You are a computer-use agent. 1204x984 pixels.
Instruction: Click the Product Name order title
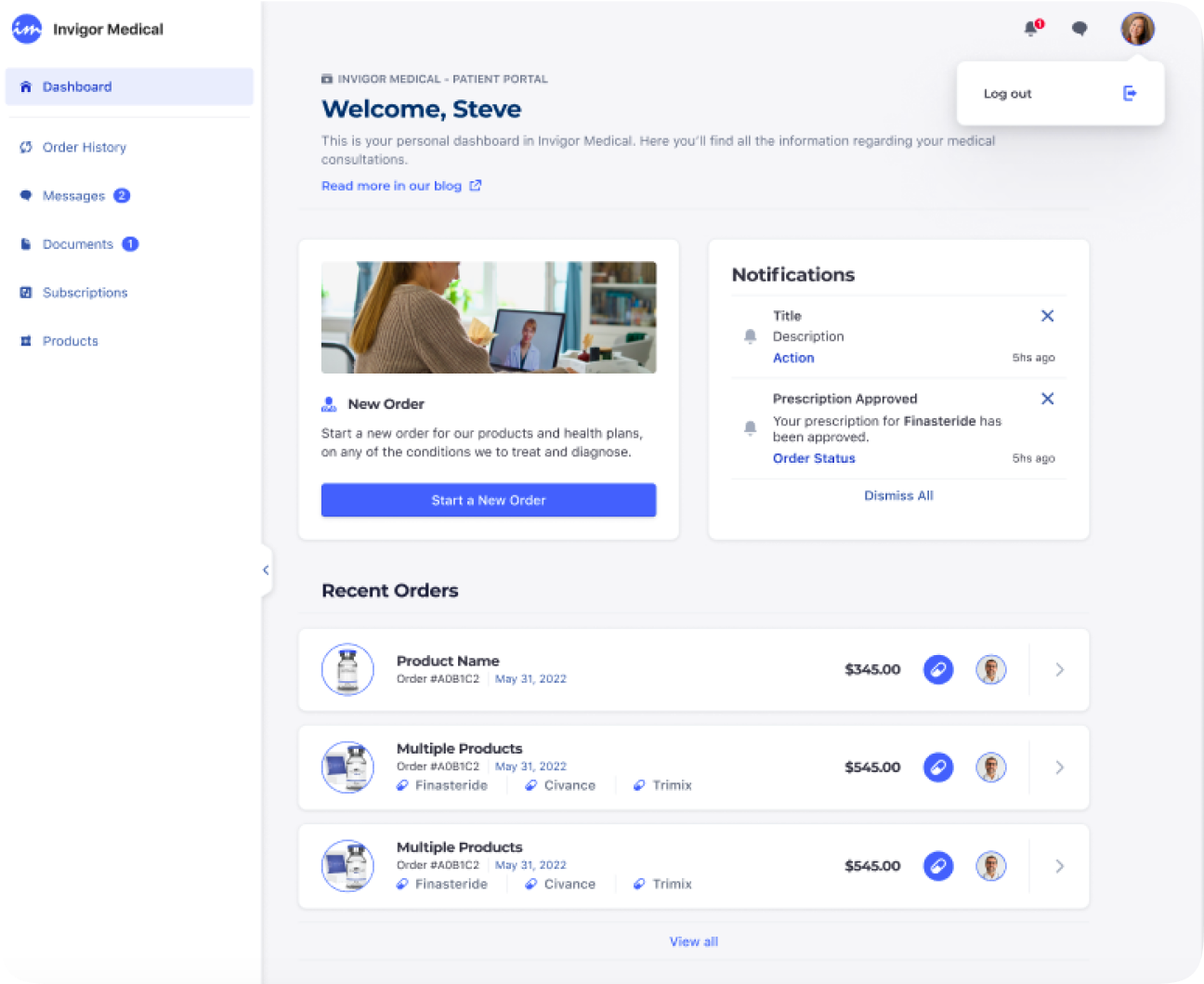(x=448, y=661)
